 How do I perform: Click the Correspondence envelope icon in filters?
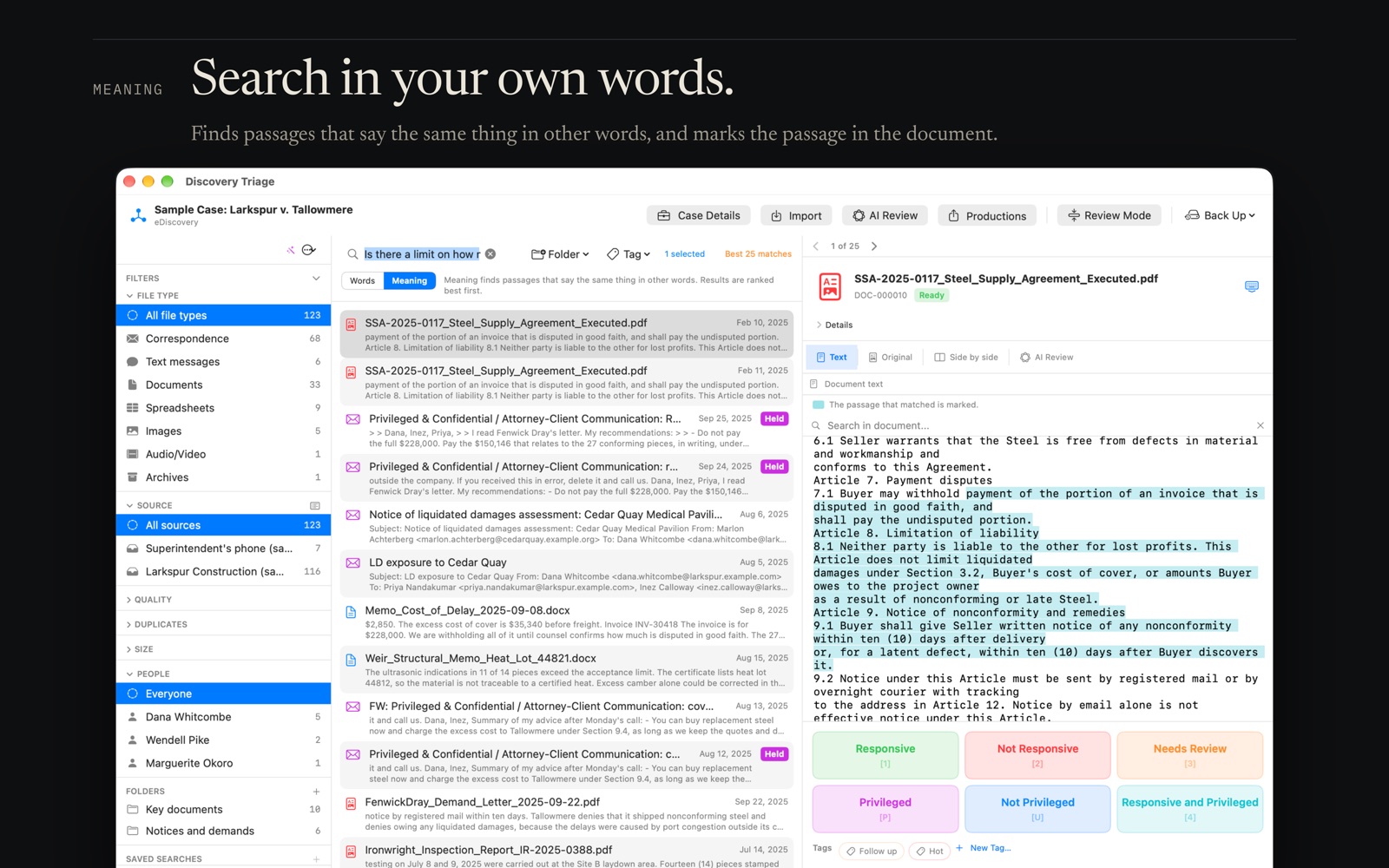pyautogui.click(x=133, y=339)
